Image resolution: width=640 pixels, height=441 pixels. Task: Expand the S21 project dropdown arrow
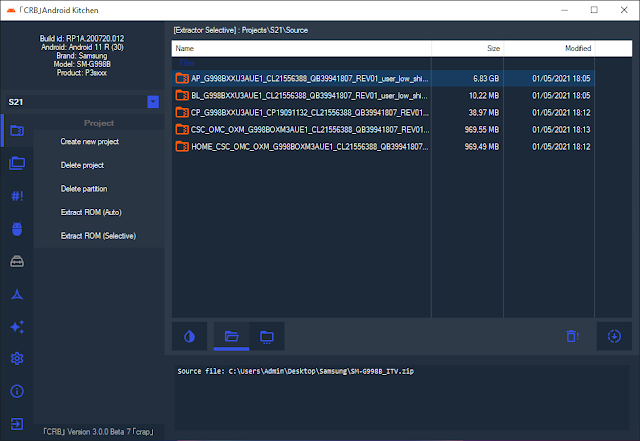153,102
